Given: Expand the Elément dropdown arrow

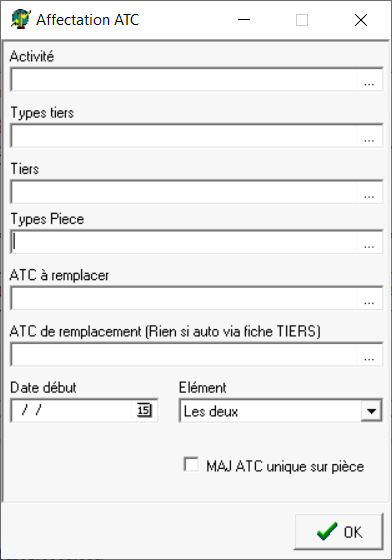Looking at the screenshot, I should coord(371,411).
